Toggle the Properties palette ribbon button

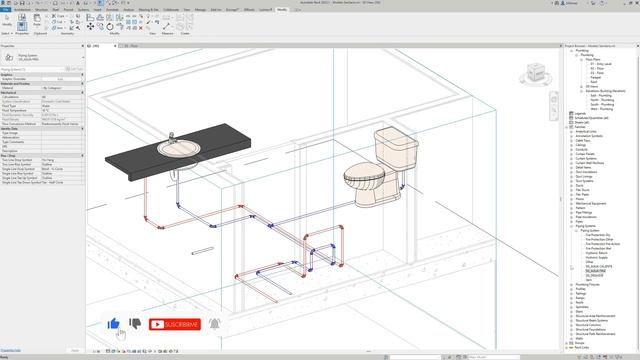click(22, 27)
